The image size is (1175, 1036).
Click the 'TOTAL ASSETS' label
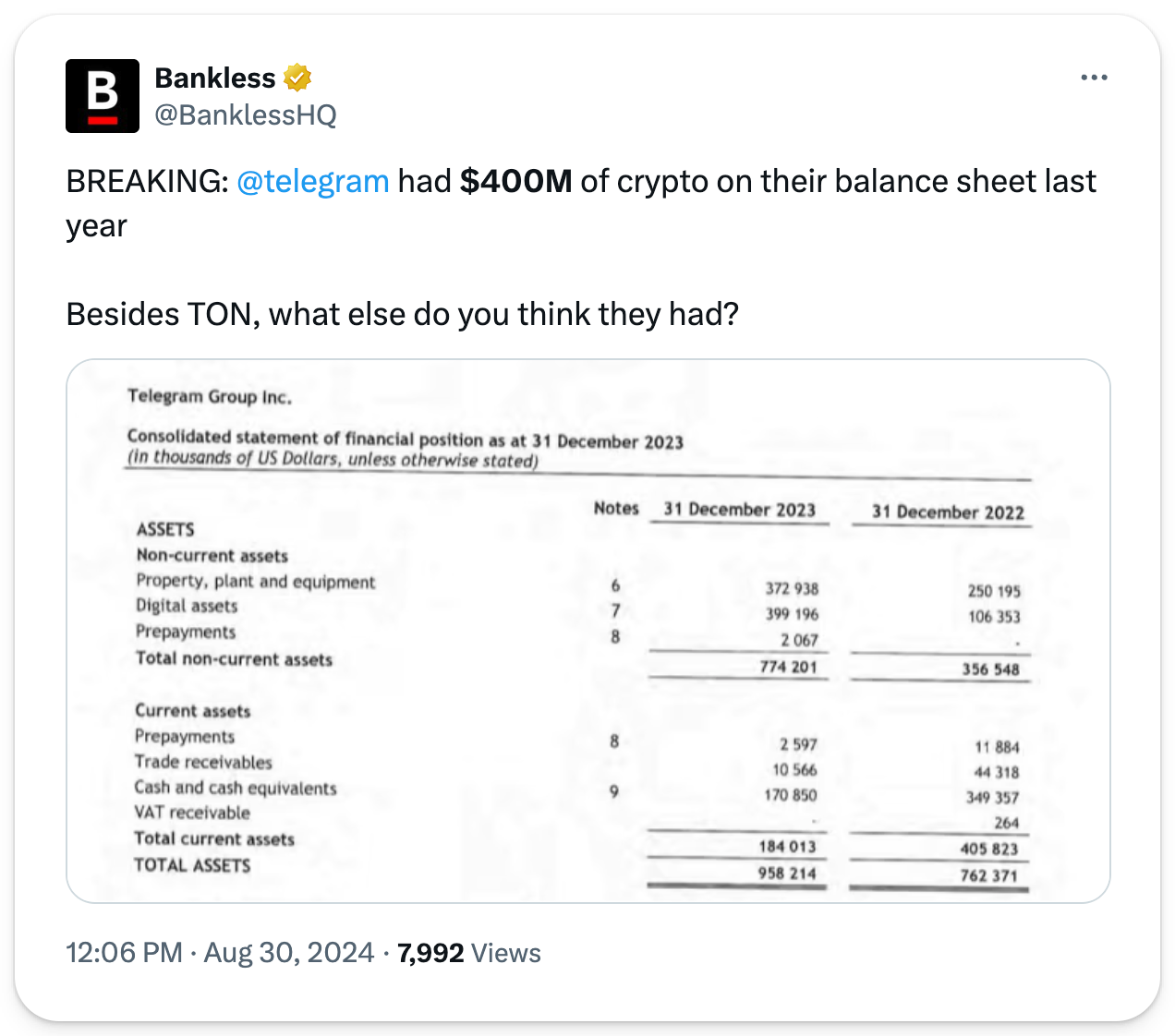[x=192, y=865]
